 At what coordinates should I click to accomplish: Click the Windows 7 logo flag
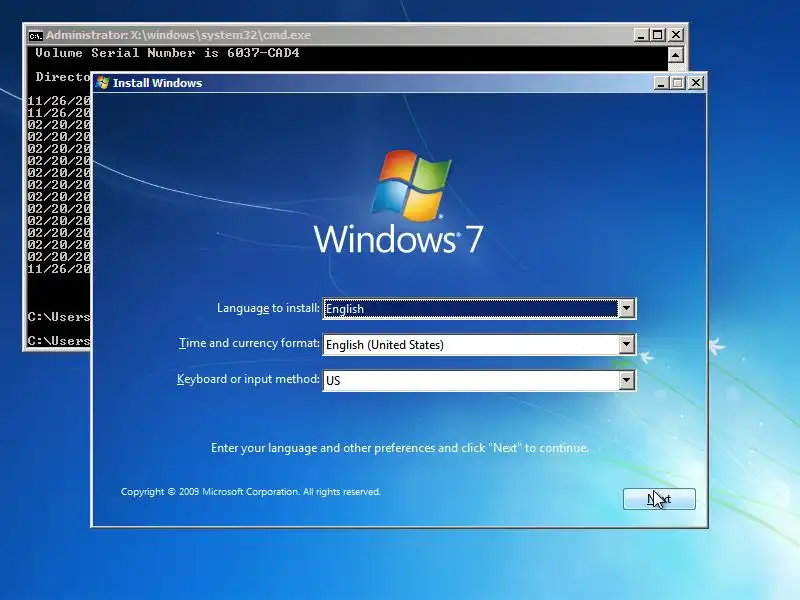click(411, 185)
